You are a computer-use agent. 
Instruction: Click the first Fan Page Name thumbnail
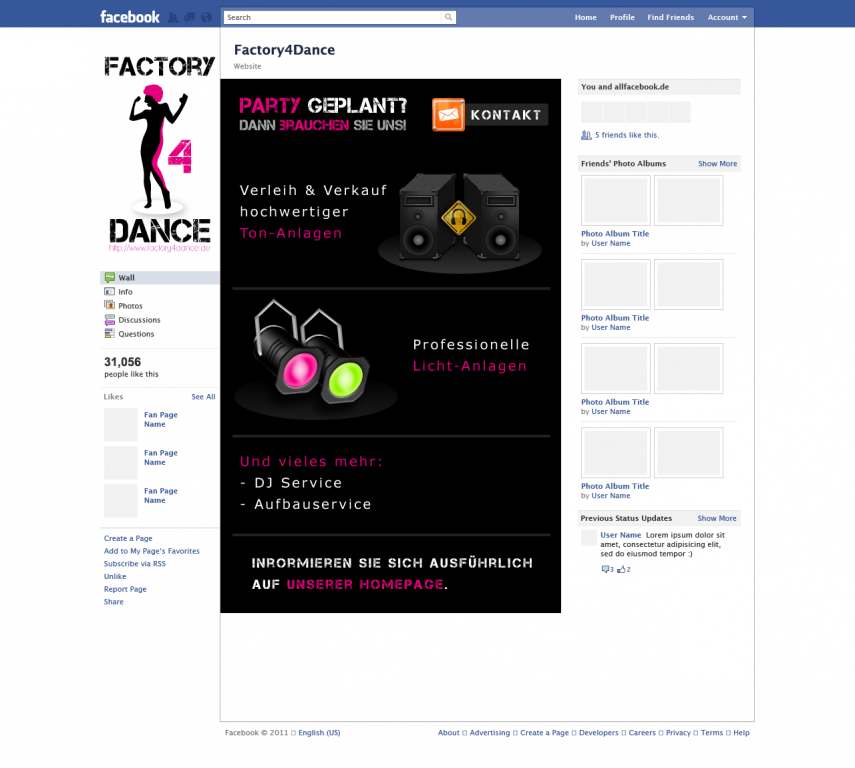click(121, 424)
